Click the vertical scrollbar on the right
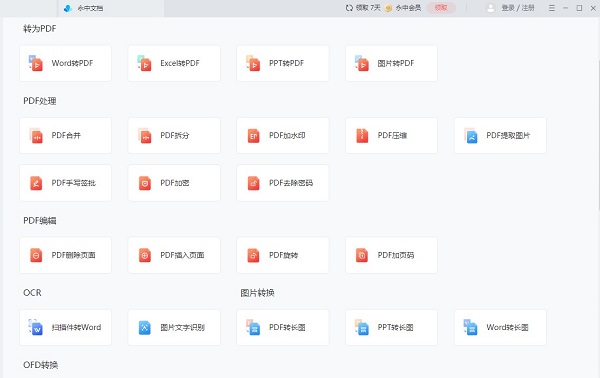600x378 pixels. (x=598, y=135)
